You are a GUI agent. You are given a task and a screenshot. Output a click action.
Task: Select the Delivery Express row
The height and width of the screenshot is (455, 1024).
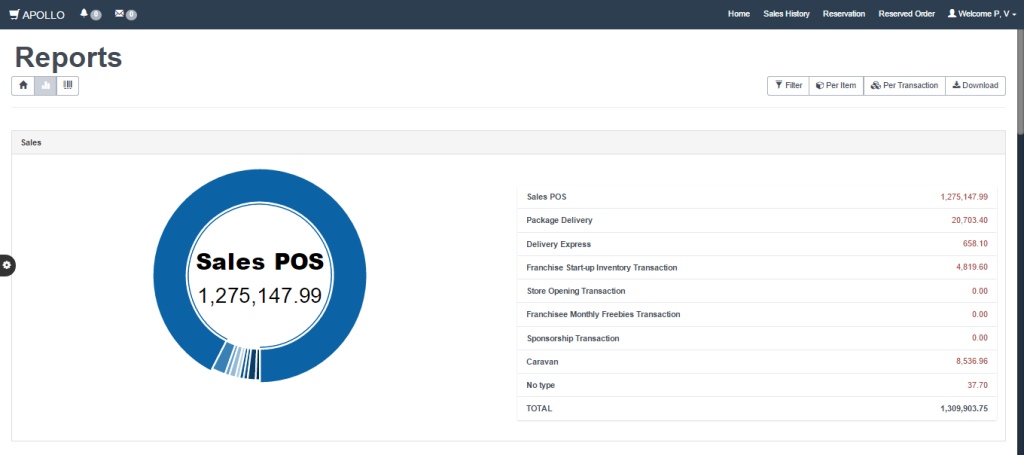pyautogui.click(x=757, y=244)
